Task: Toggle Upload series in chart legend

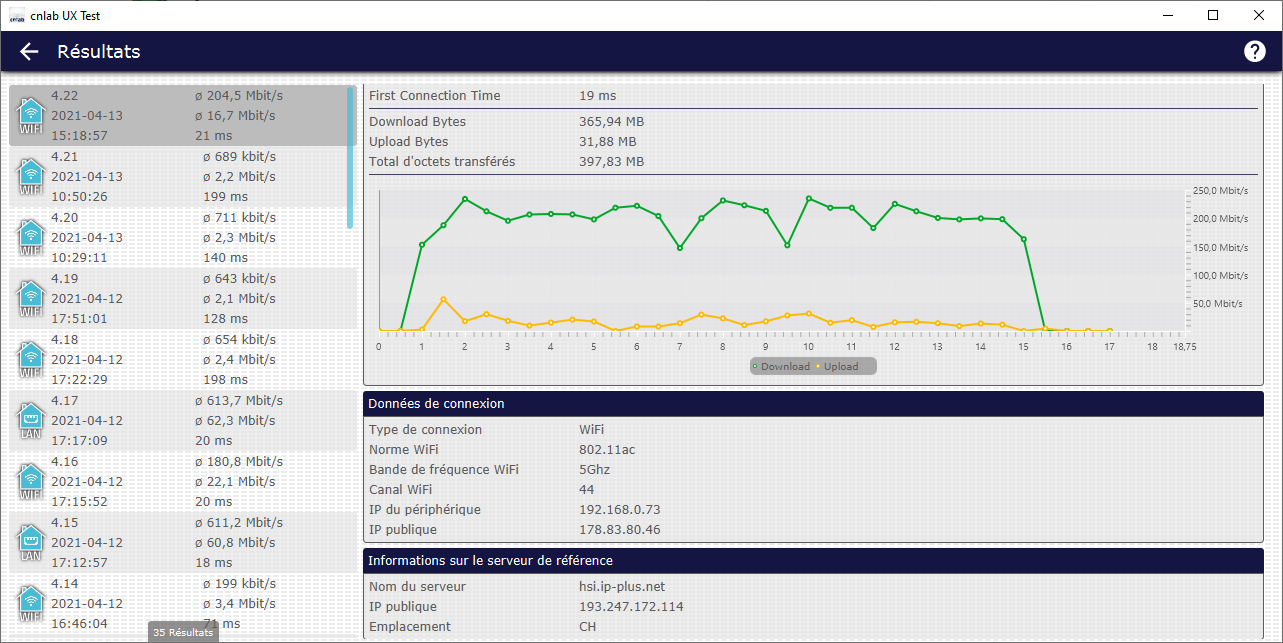Action: 837,367
